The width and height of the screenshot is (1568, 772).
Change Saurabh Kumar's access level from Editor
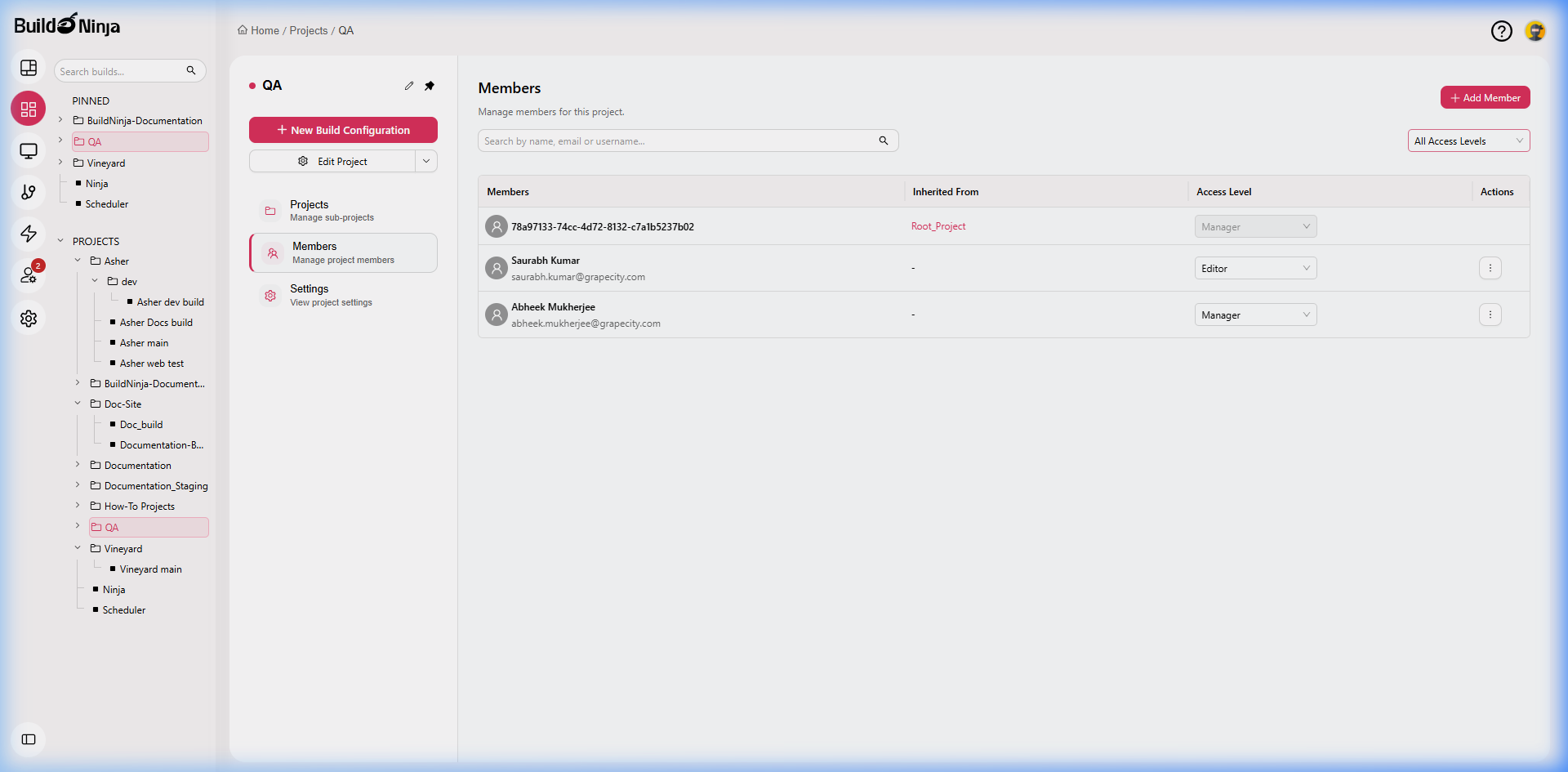1255,268
